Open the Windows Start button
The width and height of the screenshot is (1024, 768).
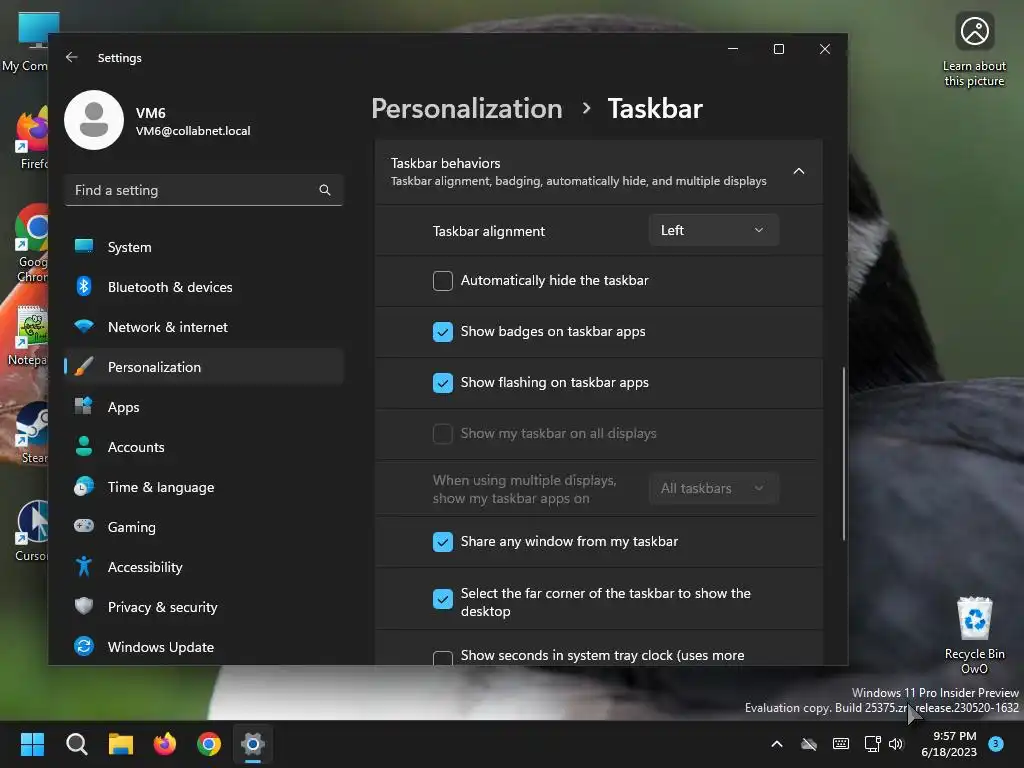pyautogui.click(x=32, y=744)
